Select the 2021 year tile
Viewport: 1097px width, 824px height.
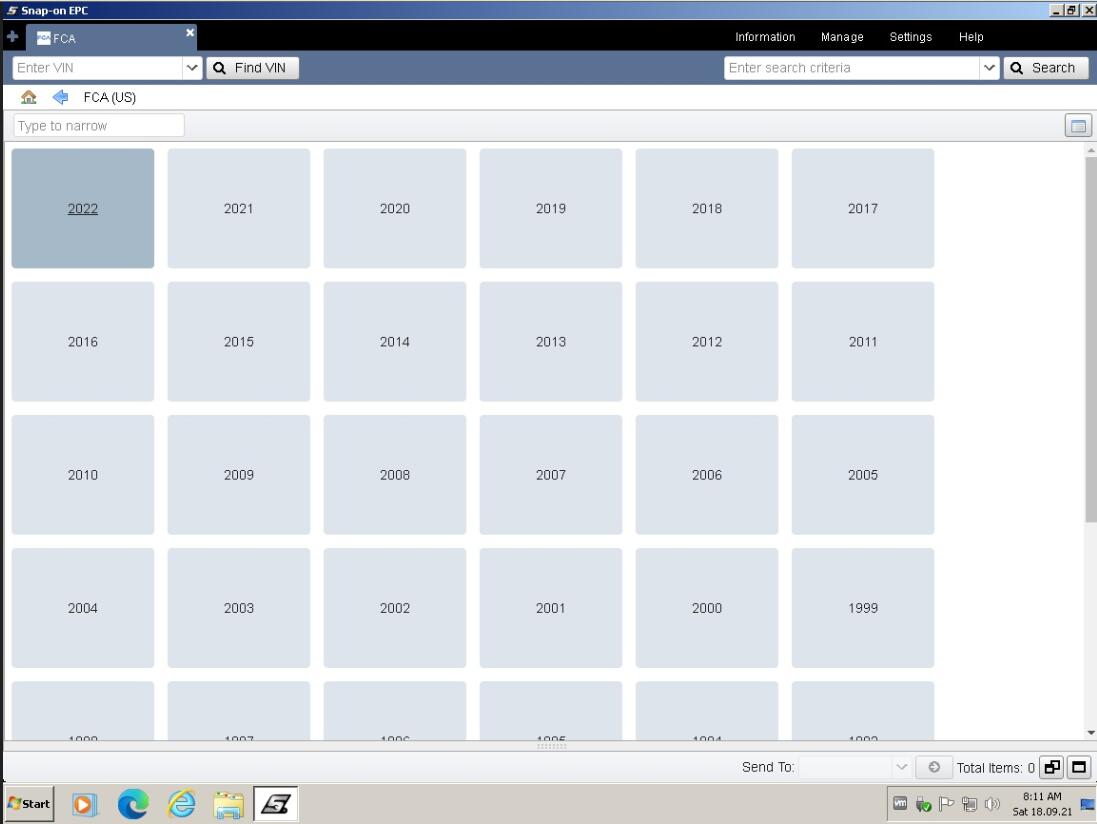[239, 208]
